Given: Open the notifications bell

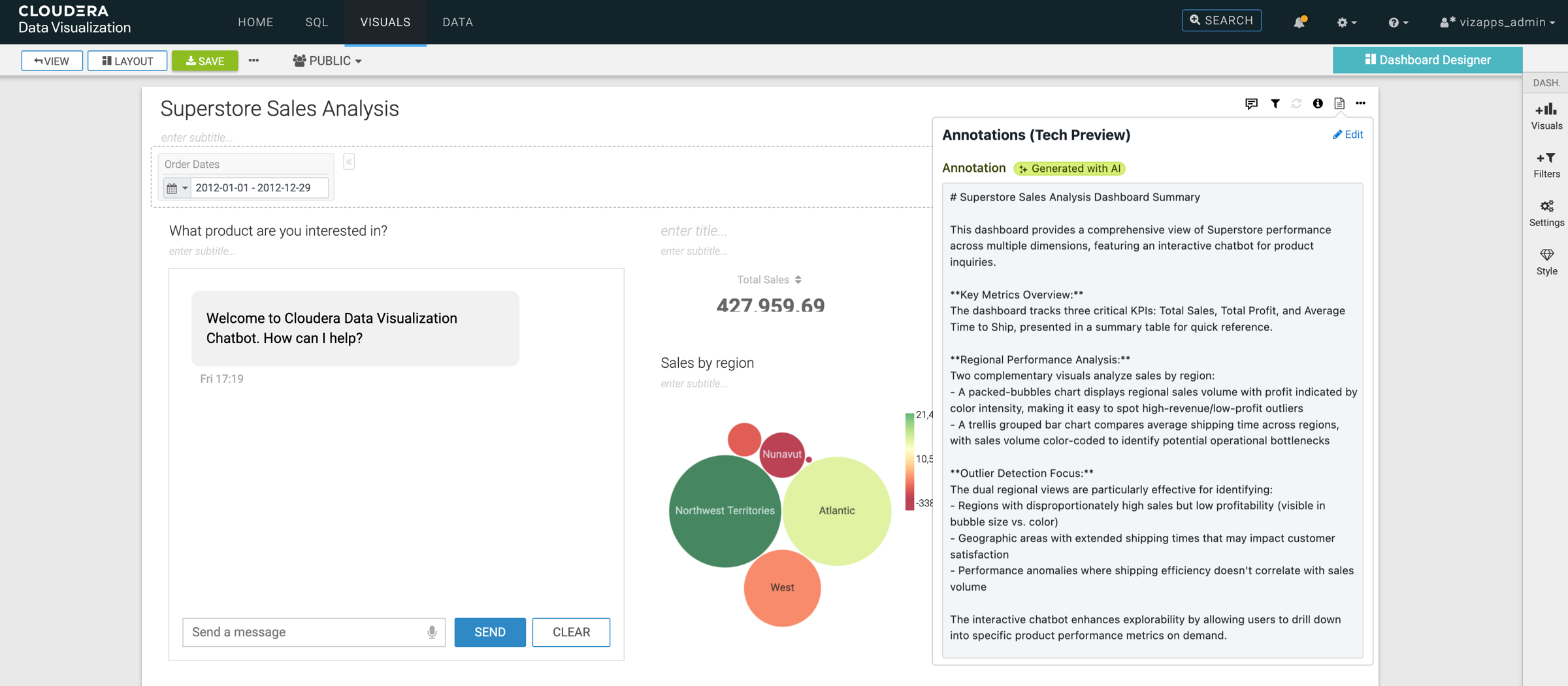Looking at the screenshot, I should coord(1299,22).
